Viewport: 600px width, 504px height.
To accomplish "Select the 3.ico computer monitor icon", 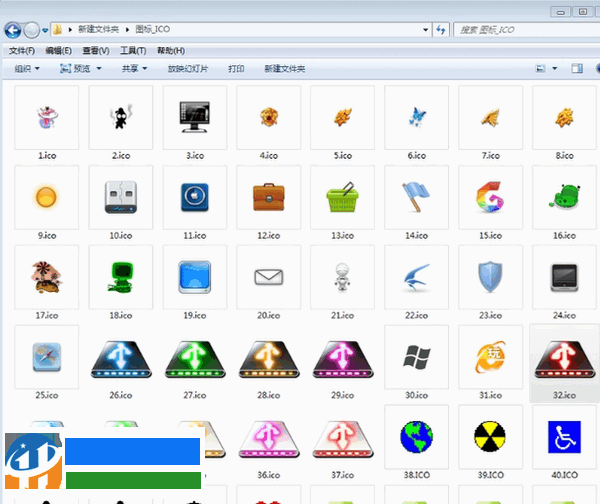I will click(195, 117).
